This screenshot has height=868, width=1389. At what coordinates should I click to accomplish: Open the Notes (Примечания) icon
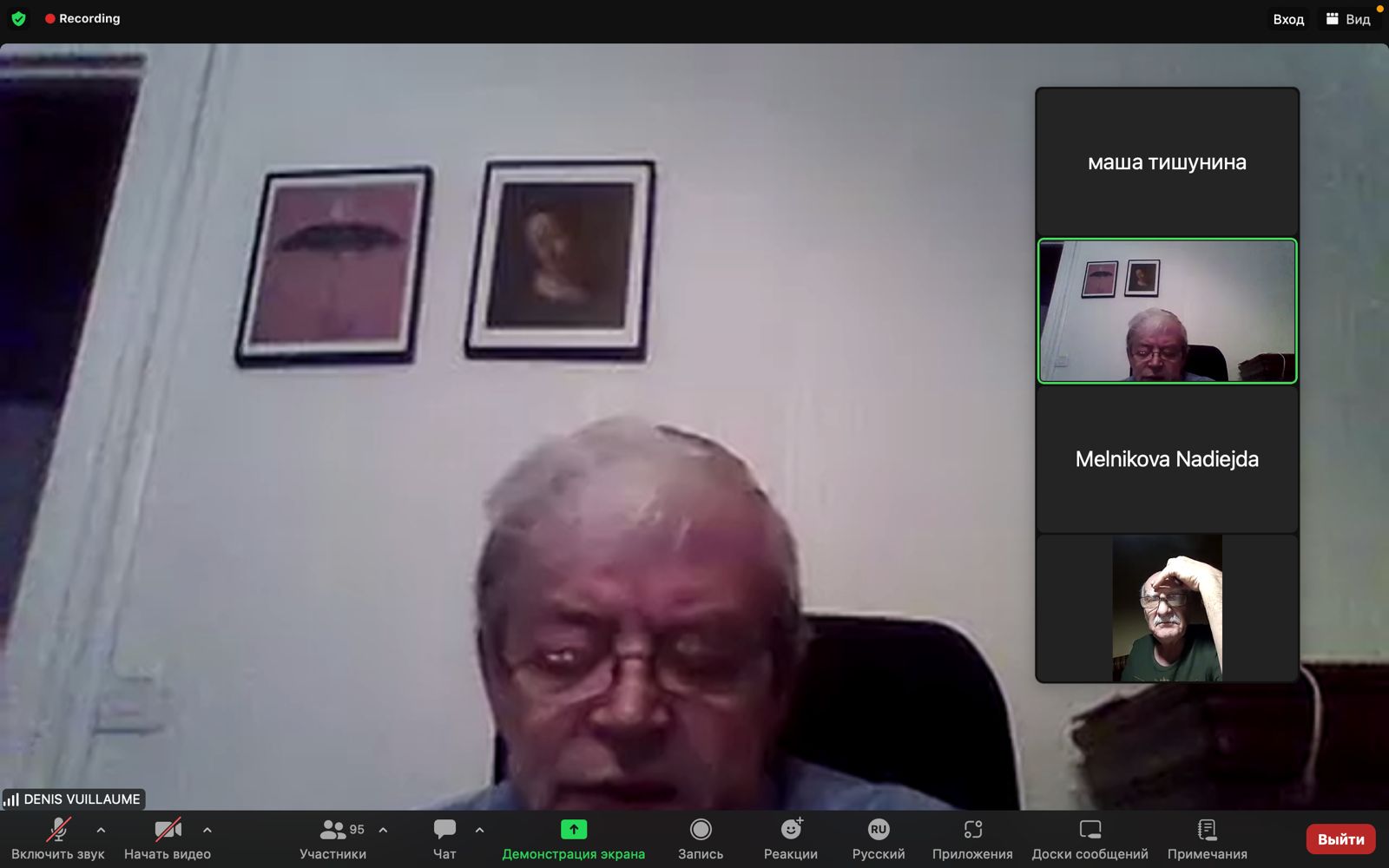point(1207,830)
